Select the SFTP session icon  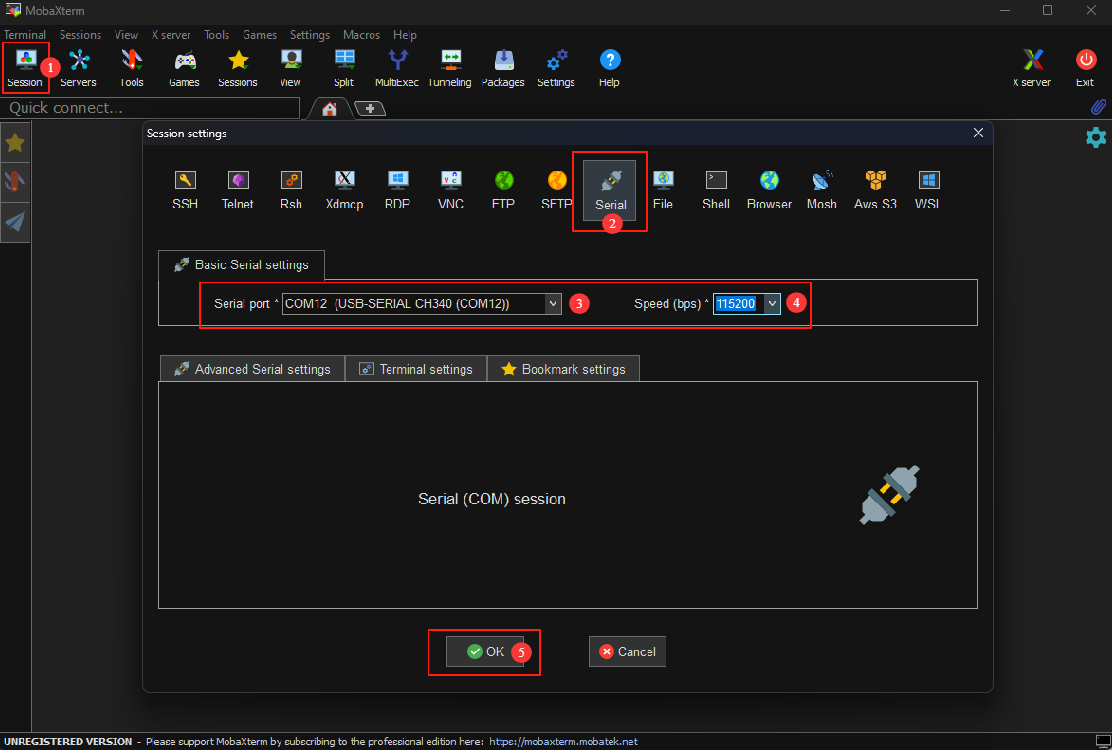click(x=557, y=188)
